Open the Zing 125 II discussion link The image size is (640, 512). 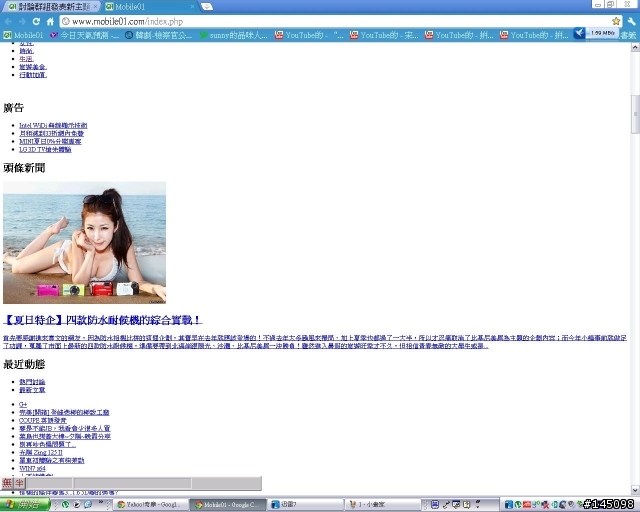tap(41, 452)
